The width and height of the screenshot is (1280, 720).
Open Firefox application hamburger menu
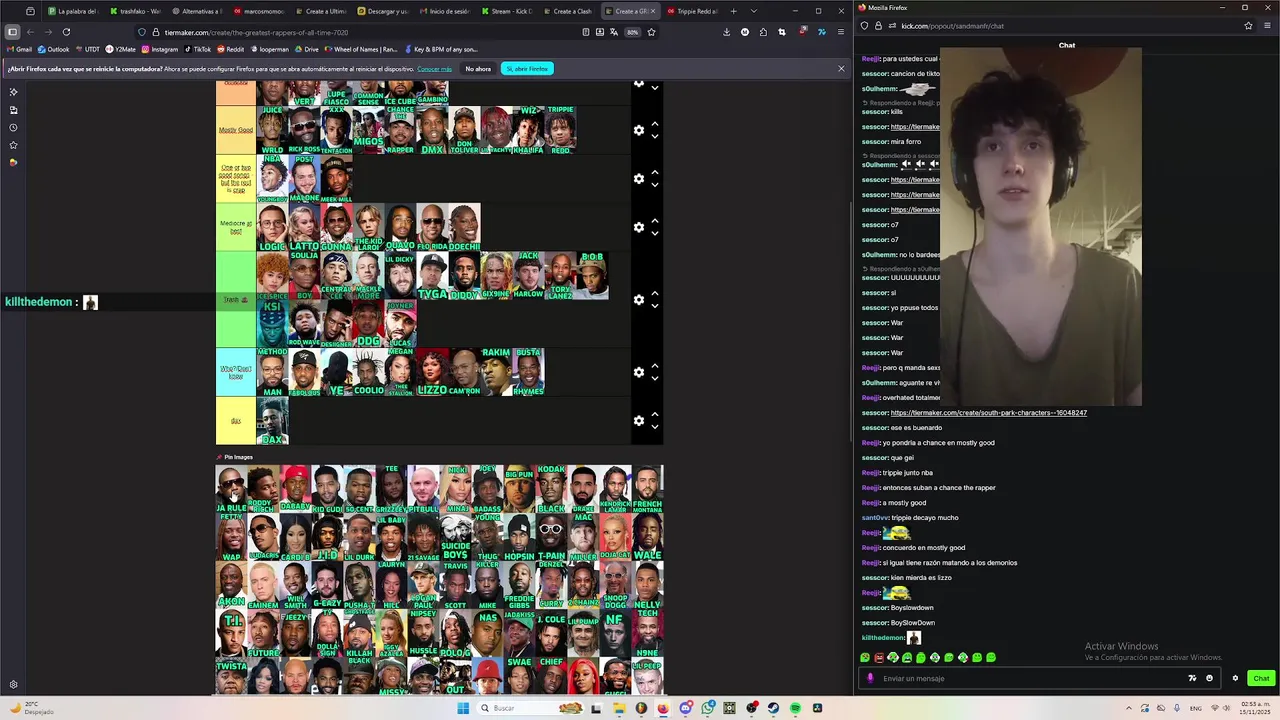pos(839,32)
